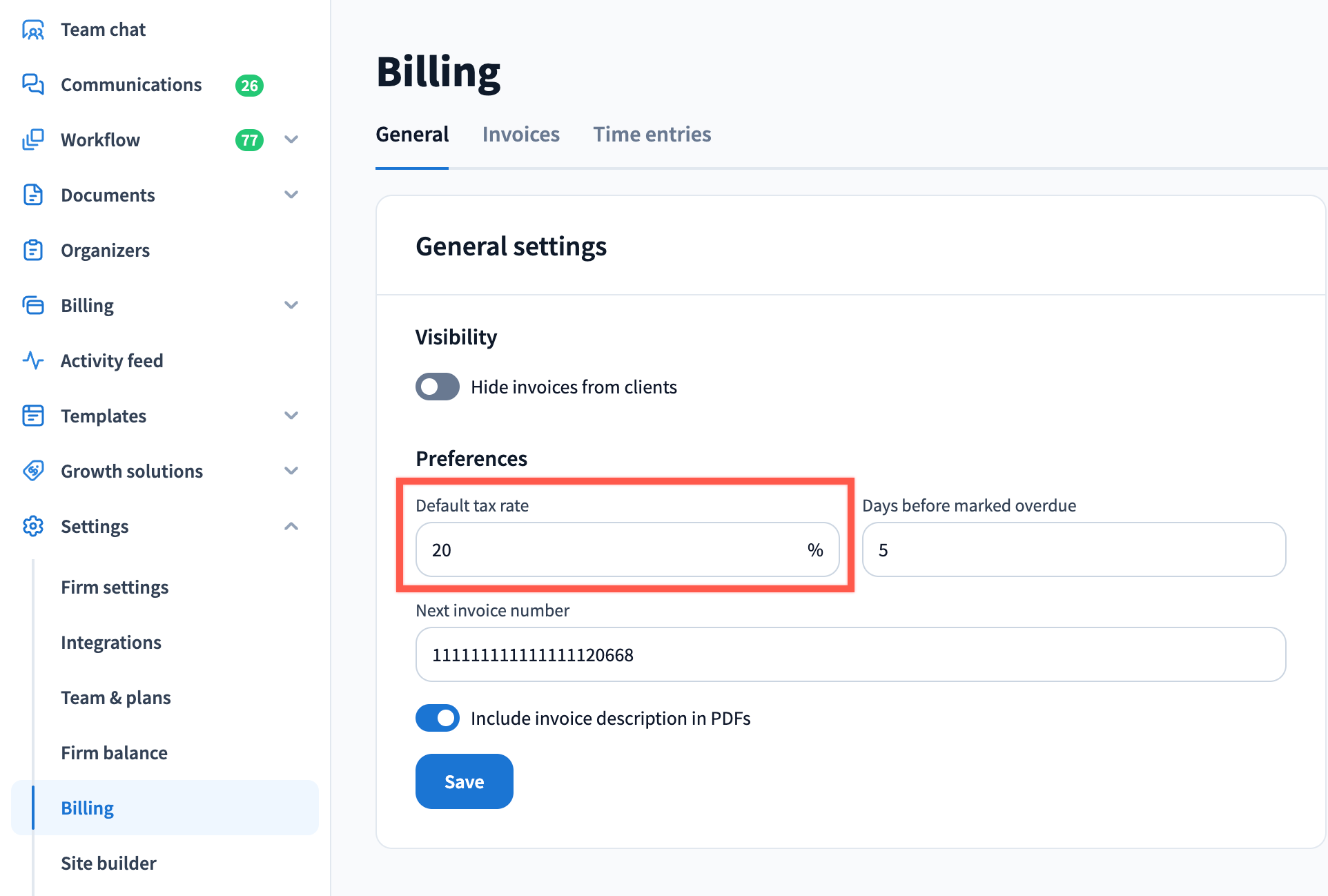Click the Workflow icon in sidebar
The image size is (1328, 896).
point(32,139)
